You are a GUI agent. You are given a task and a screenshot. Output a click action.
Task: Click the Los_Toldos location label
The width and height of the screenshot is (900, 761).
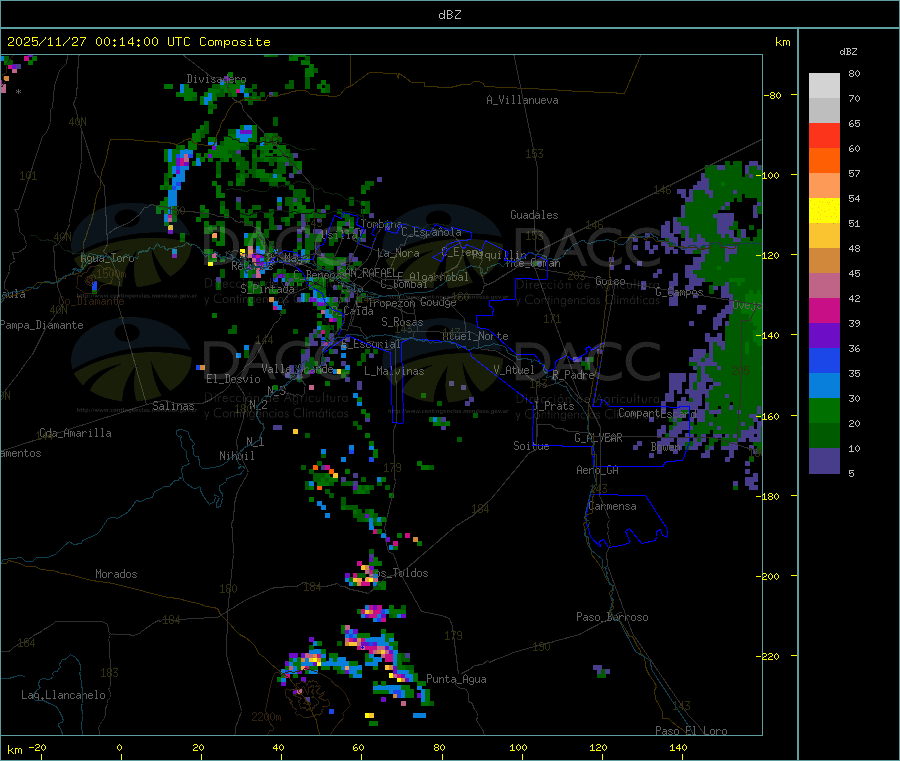(x=399, y=573)
